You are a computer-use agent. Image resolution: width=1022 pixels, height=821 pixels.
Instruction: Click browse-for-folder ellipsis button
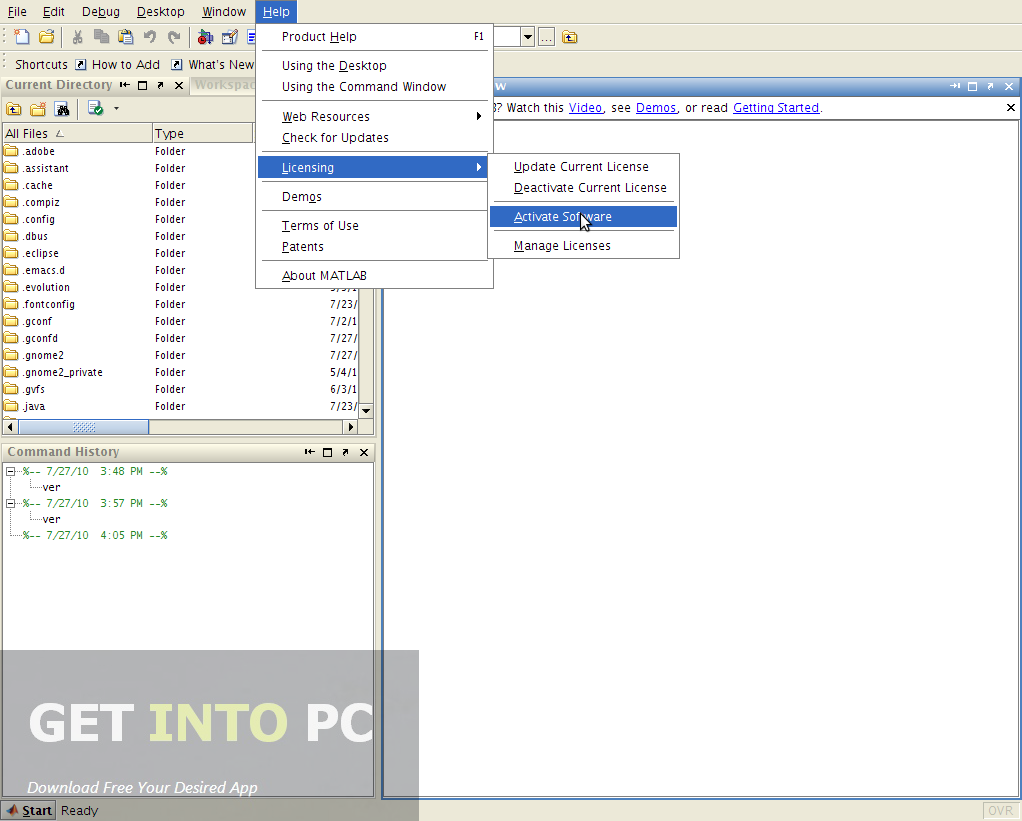pyautogui.click(x=546, y=37)
